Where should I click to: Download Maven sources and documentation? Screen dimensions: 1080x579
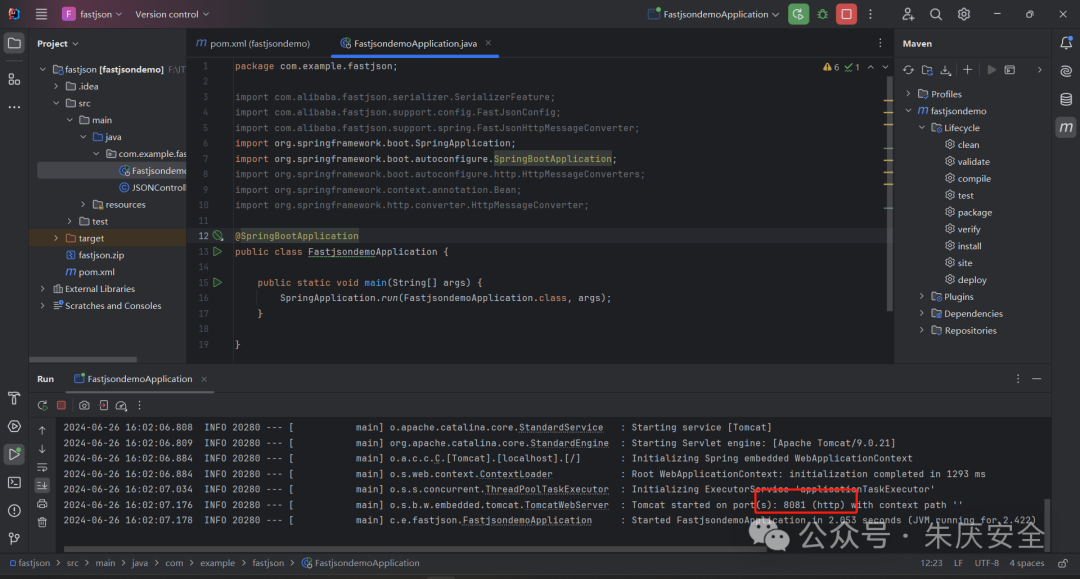pyautogui.click(x=946, y=70)
